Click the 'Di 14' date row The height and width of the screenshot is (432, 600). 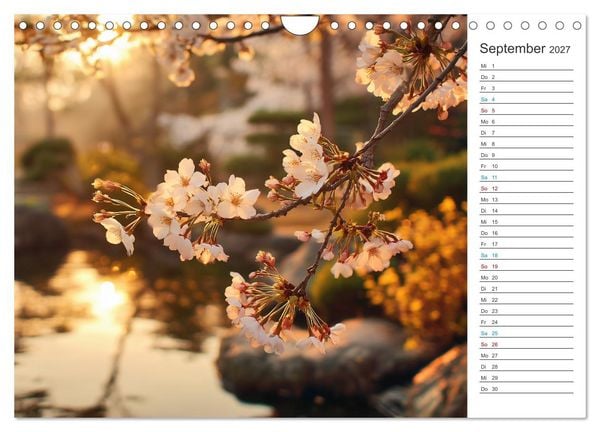point(527,210)
